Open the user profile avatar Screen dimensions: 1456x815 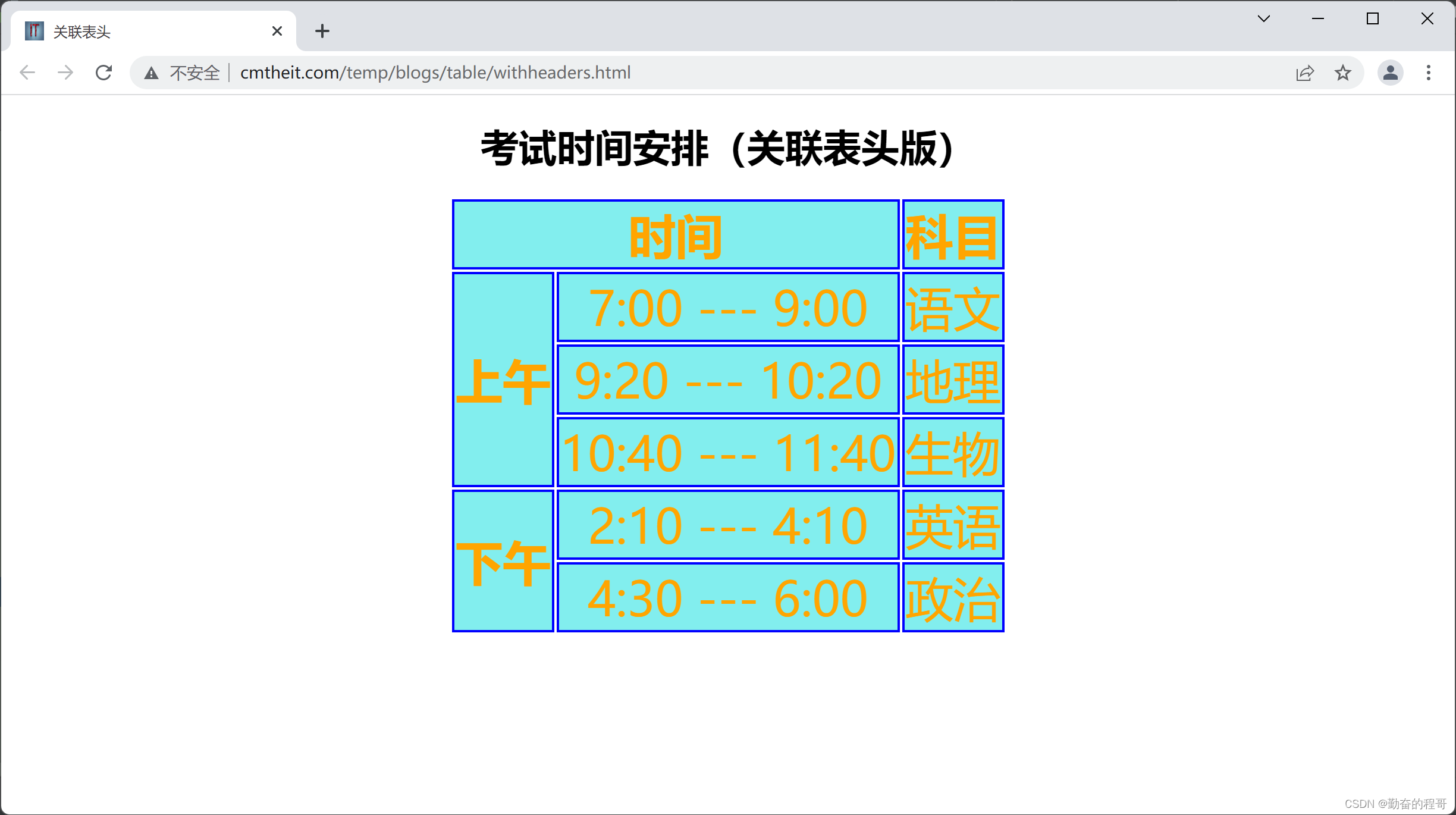[1391, 73]
